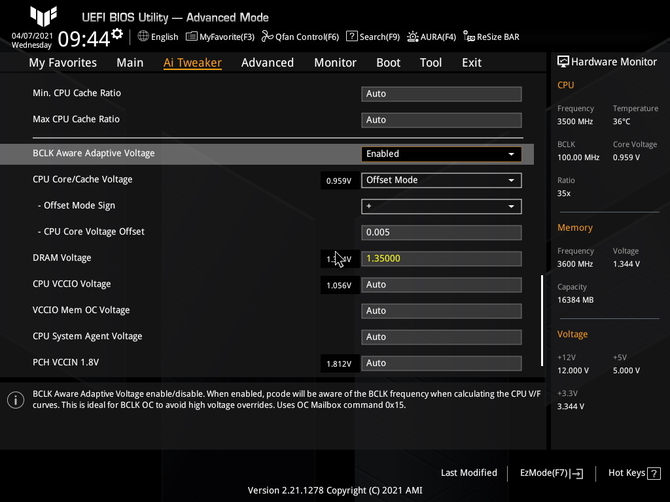Click the 12.000 V reading
This screenshot has height=502, width=670.
(x=573, y=370)
